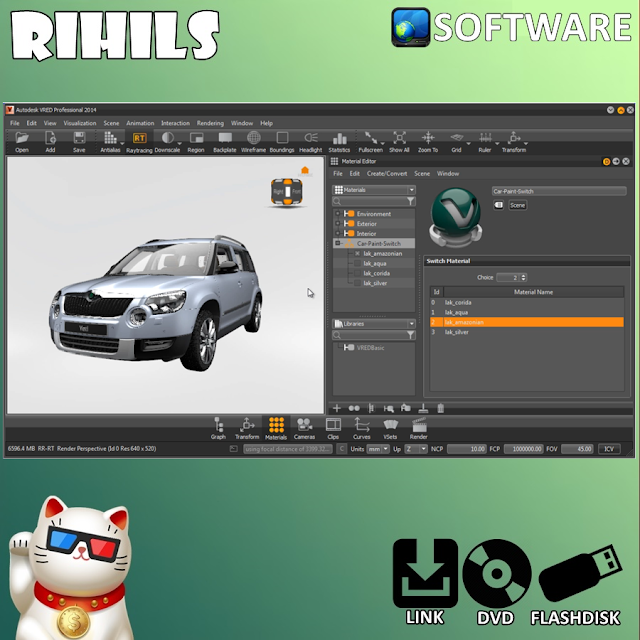
Task: Click the material preview sphere thumbnail
Action: click(x=456, y=217)
